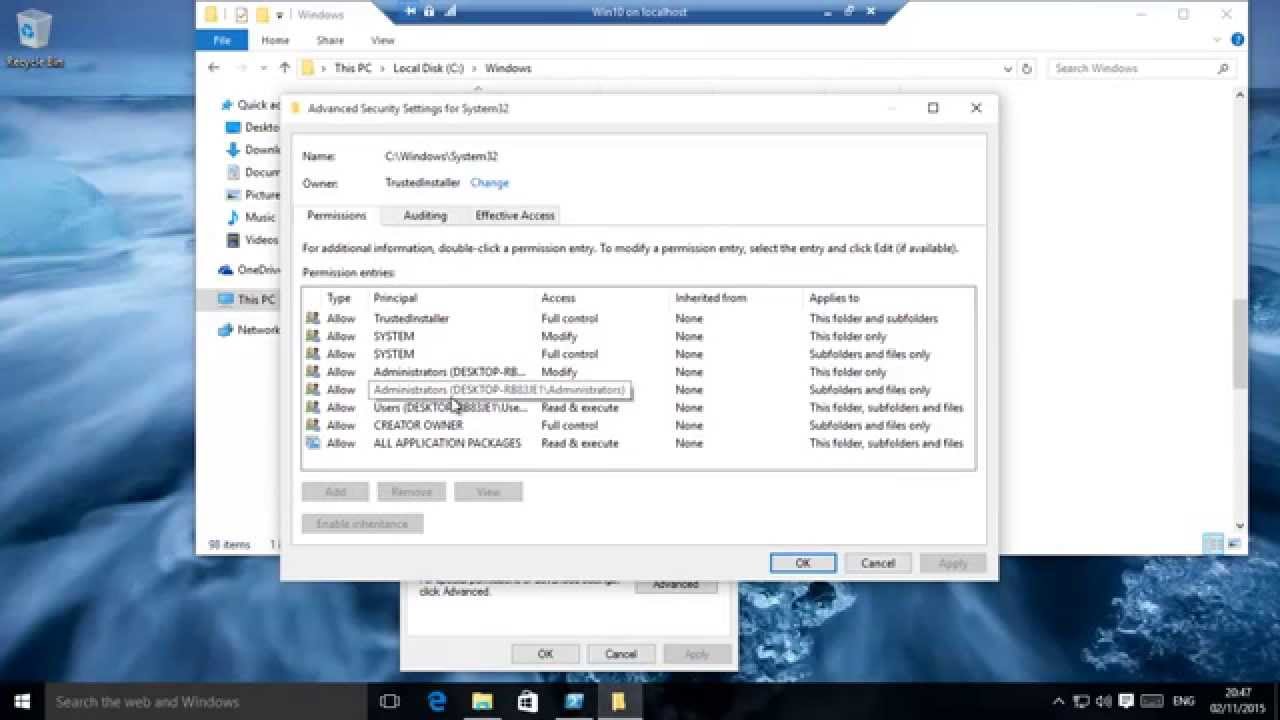Screen dimensions: 1280x720
Task: Click the Access column header
Action: (602, 298)
